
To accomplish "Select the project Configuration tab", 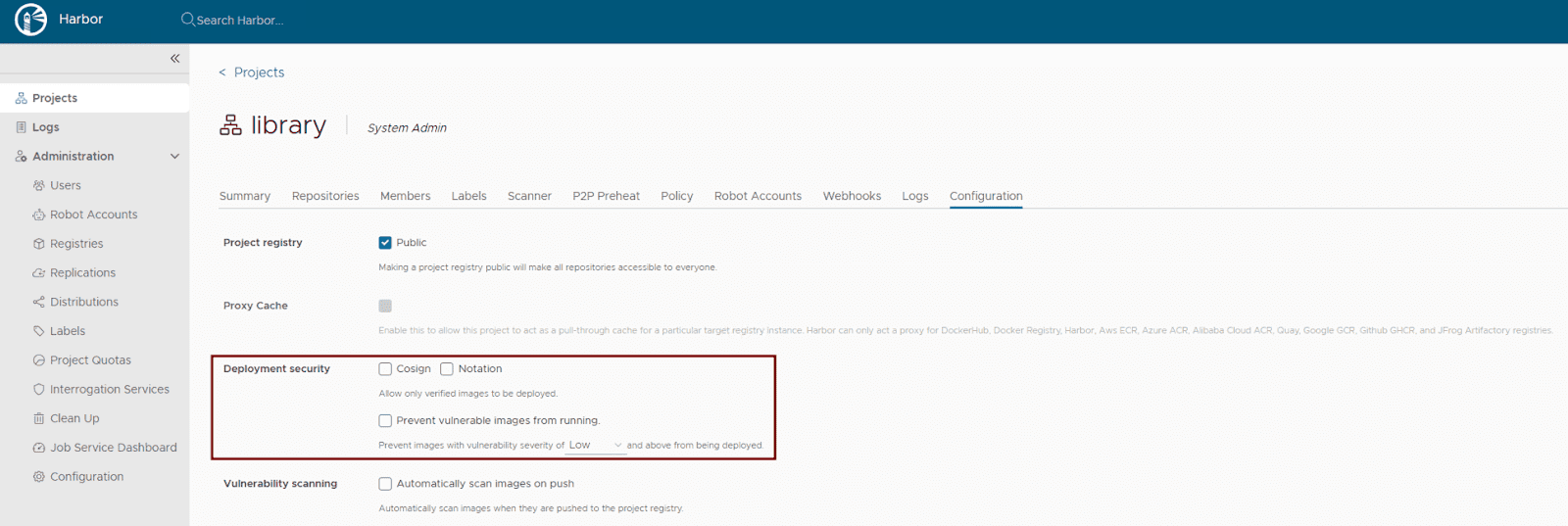I will pos(986,196).
